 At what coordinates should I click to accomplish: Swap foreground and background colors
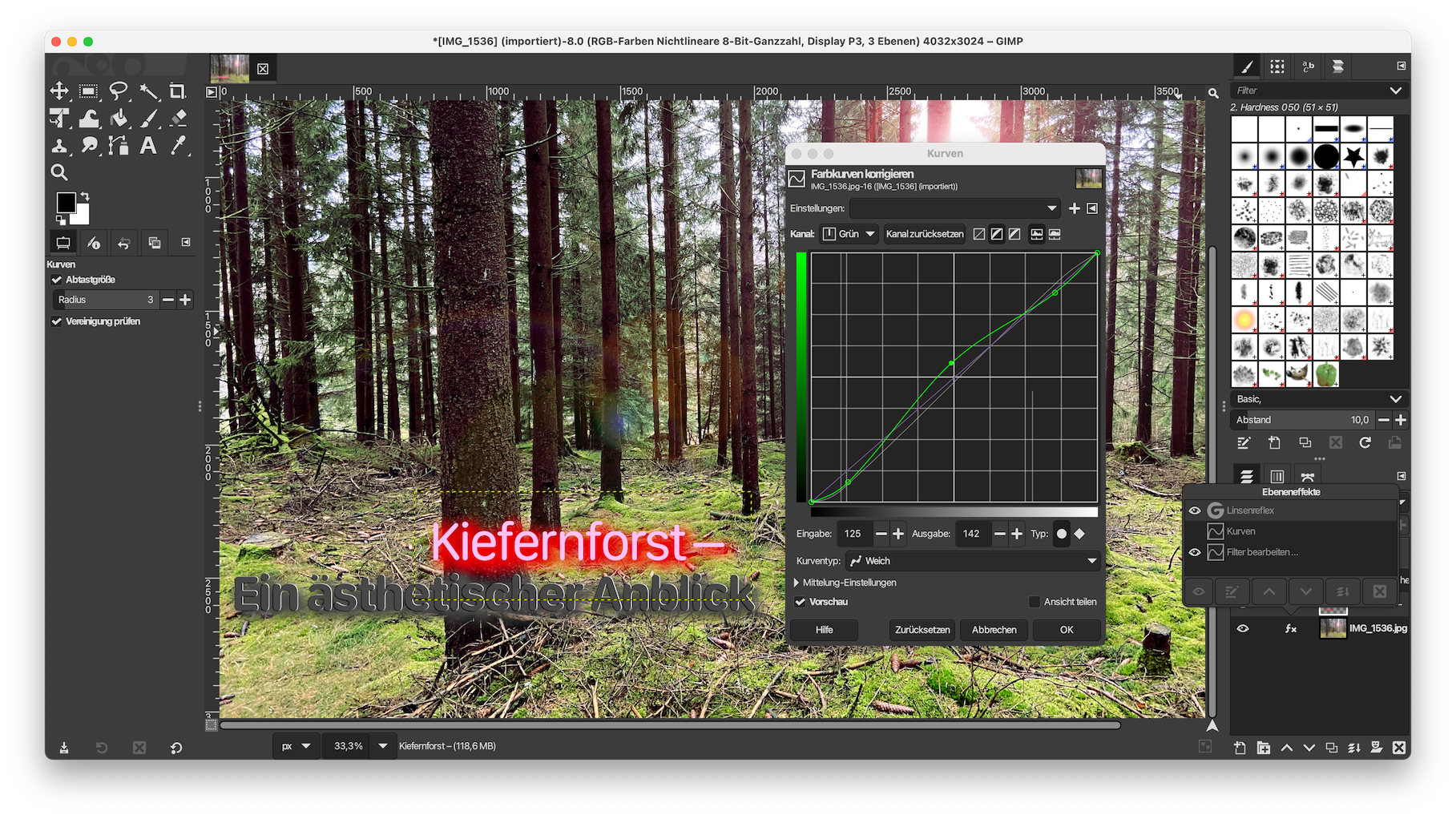(x=84, y=196)
